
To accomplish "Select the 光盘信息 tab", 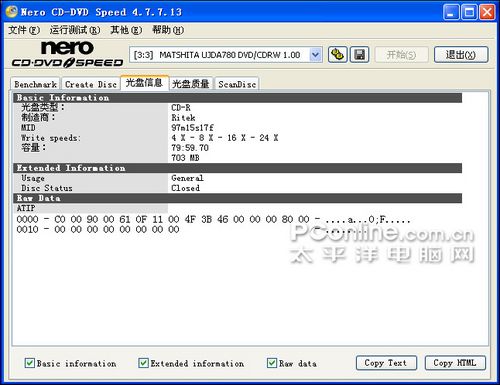I will point(144,83).
